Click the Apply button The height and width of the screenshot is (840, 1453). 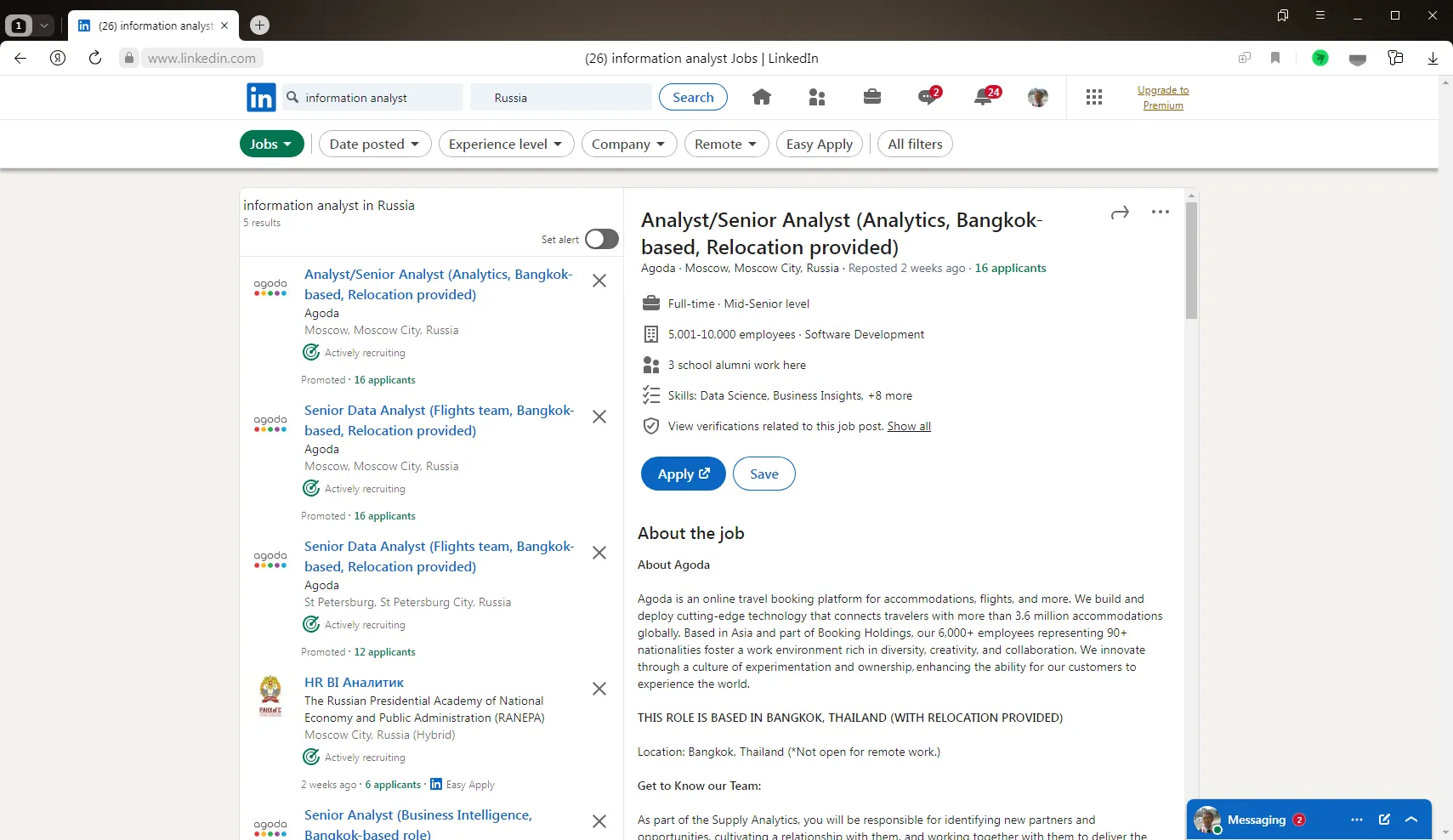click(x=684, y=474)
